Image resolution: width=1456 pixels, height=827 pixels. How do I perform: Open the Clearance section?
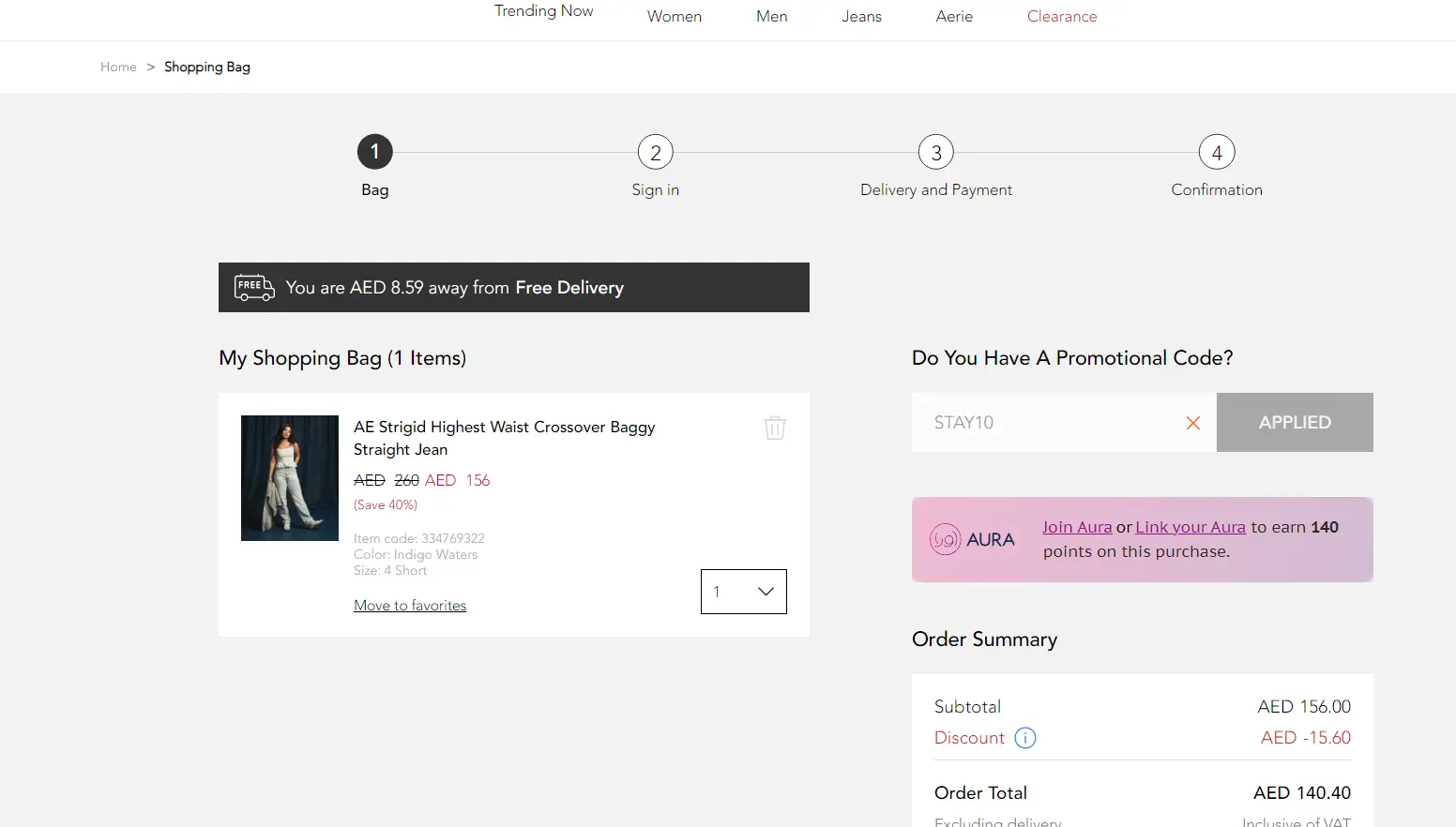tap(1061, 17)
